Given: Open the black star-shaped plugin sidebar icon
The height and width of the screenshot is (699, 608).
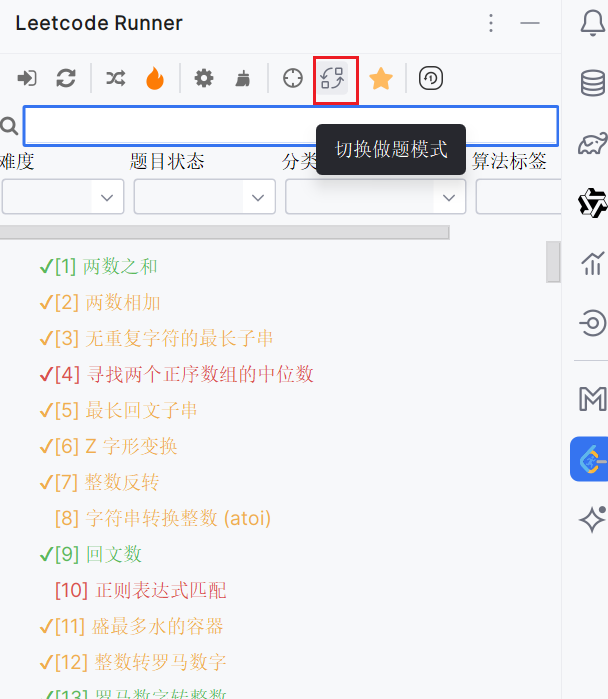Looking at the screenshot, I should point(593,203).
